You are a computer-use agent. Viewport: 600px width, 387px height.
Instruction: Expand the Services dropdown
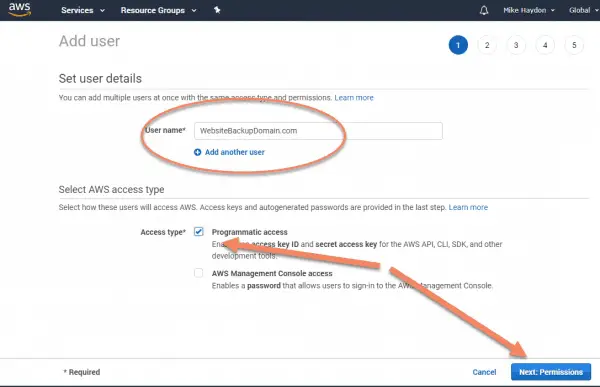pos(83,10)
